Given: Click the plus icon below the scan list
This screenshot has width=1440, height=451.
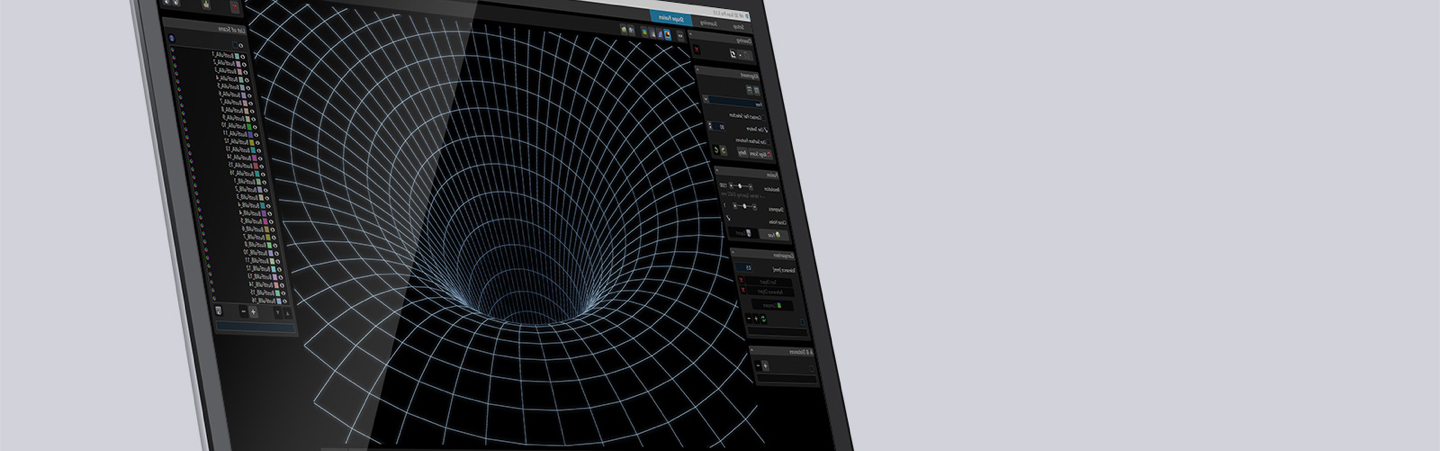Looking at the screenshot, I should click(253, 312).
